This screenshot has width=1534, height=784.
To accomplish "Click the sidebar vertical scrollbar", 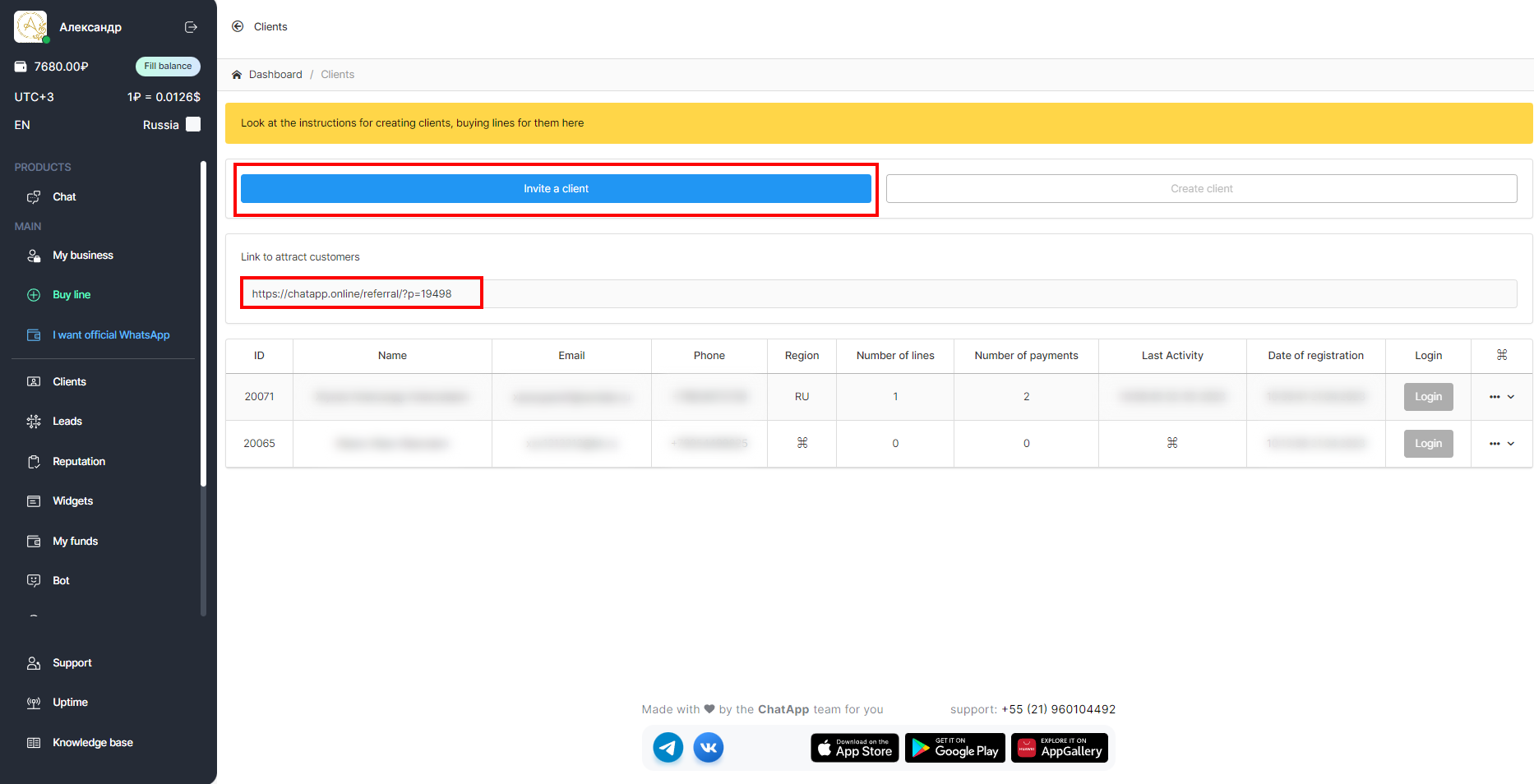I will pyautogui.click(x=203, y=386).
